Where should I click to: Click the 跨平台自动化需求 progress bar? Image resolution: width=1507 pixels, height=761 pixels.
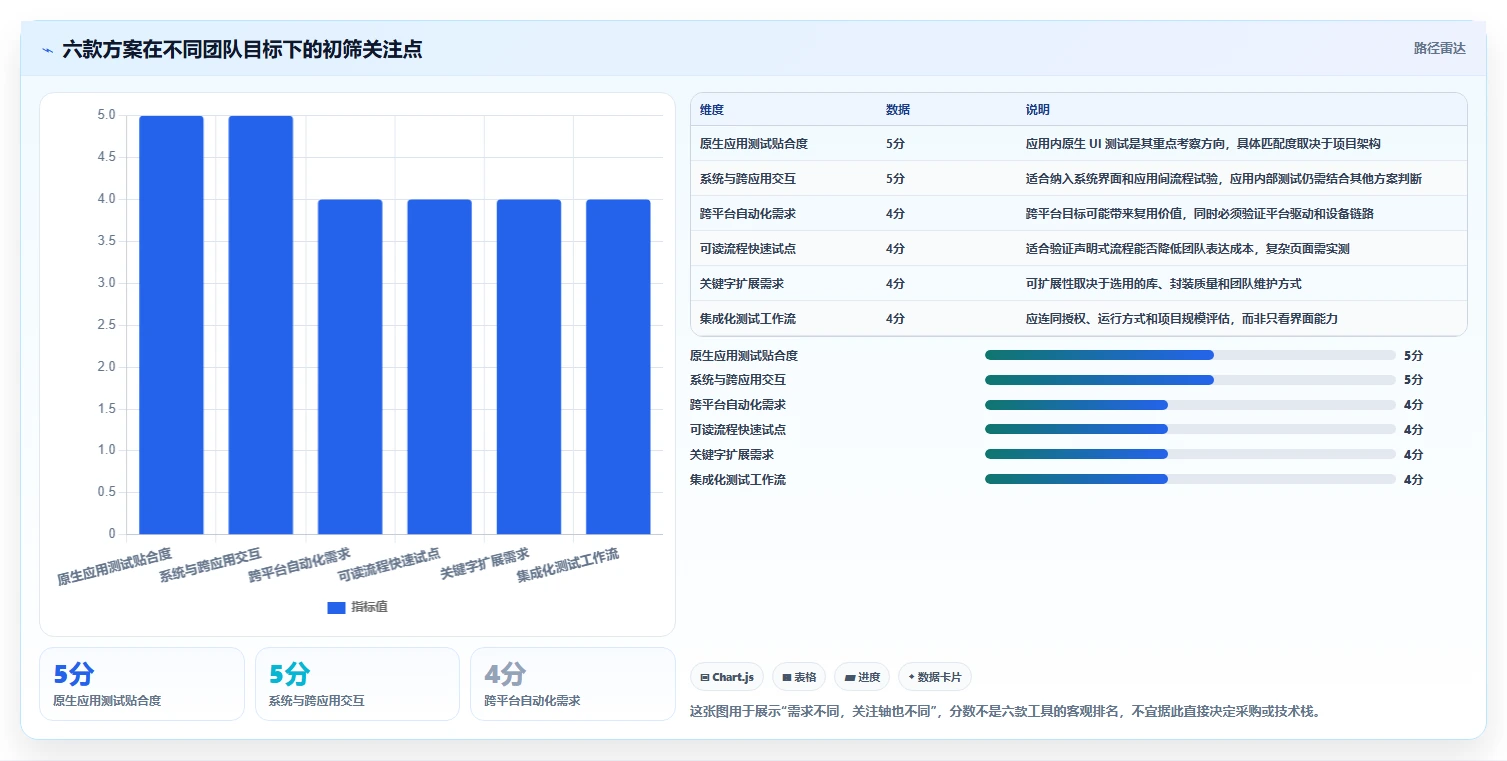coord(1190,405)
